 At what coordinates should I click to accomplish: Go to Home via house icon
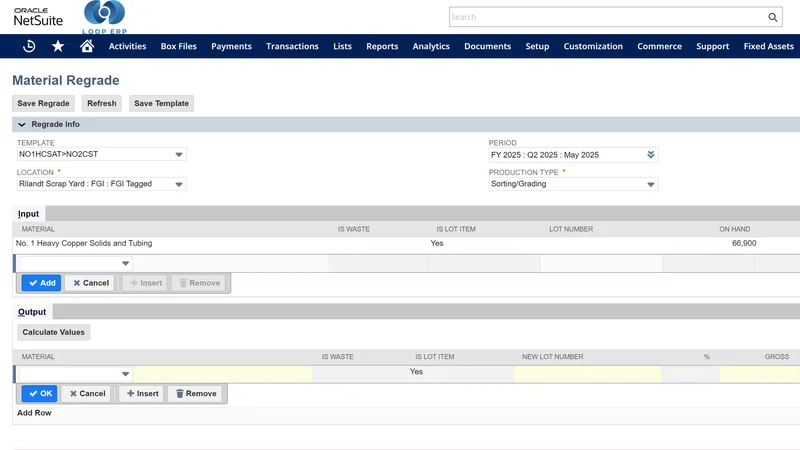tap(87, 46)
